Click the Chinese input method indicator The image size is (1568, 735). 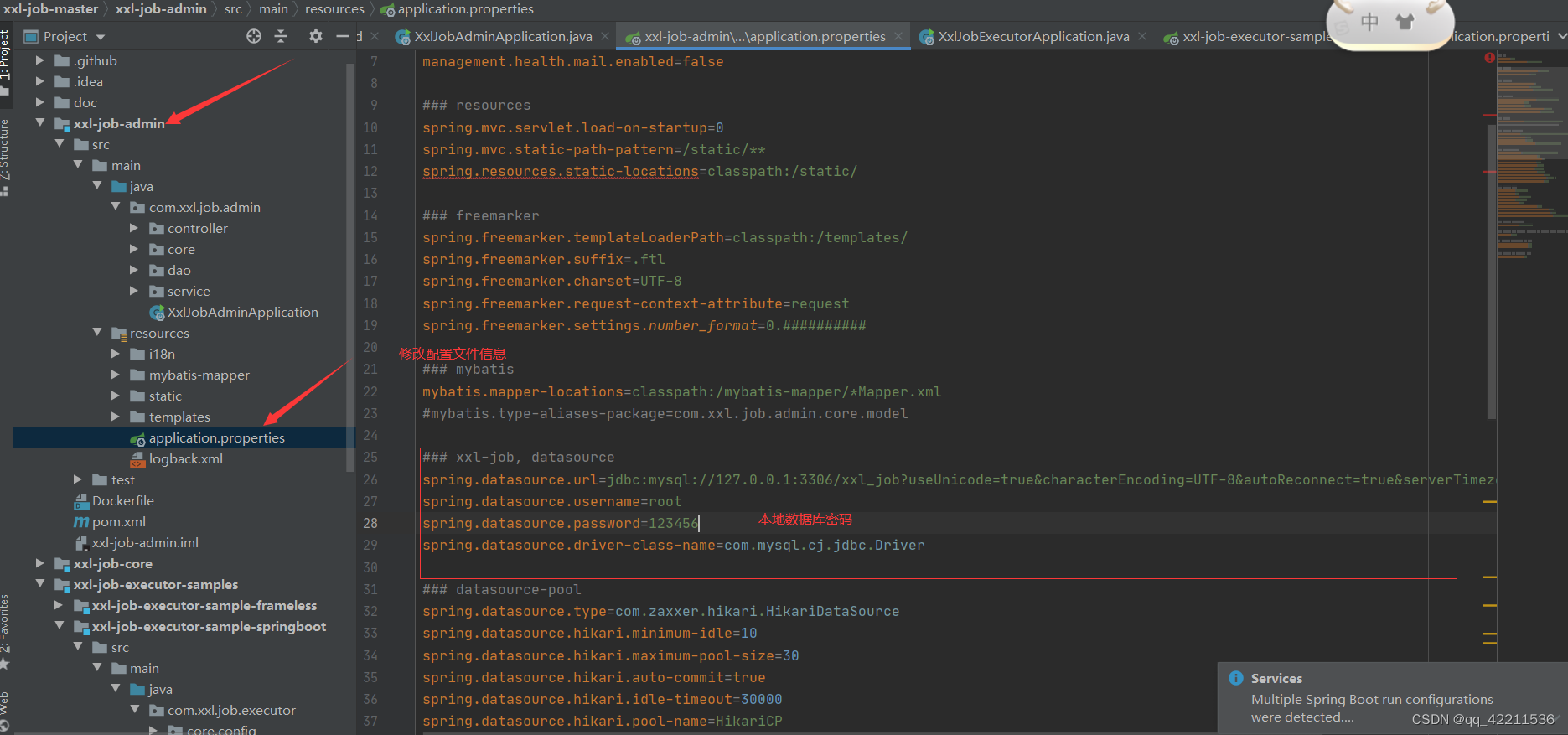tap(1369, 22)
